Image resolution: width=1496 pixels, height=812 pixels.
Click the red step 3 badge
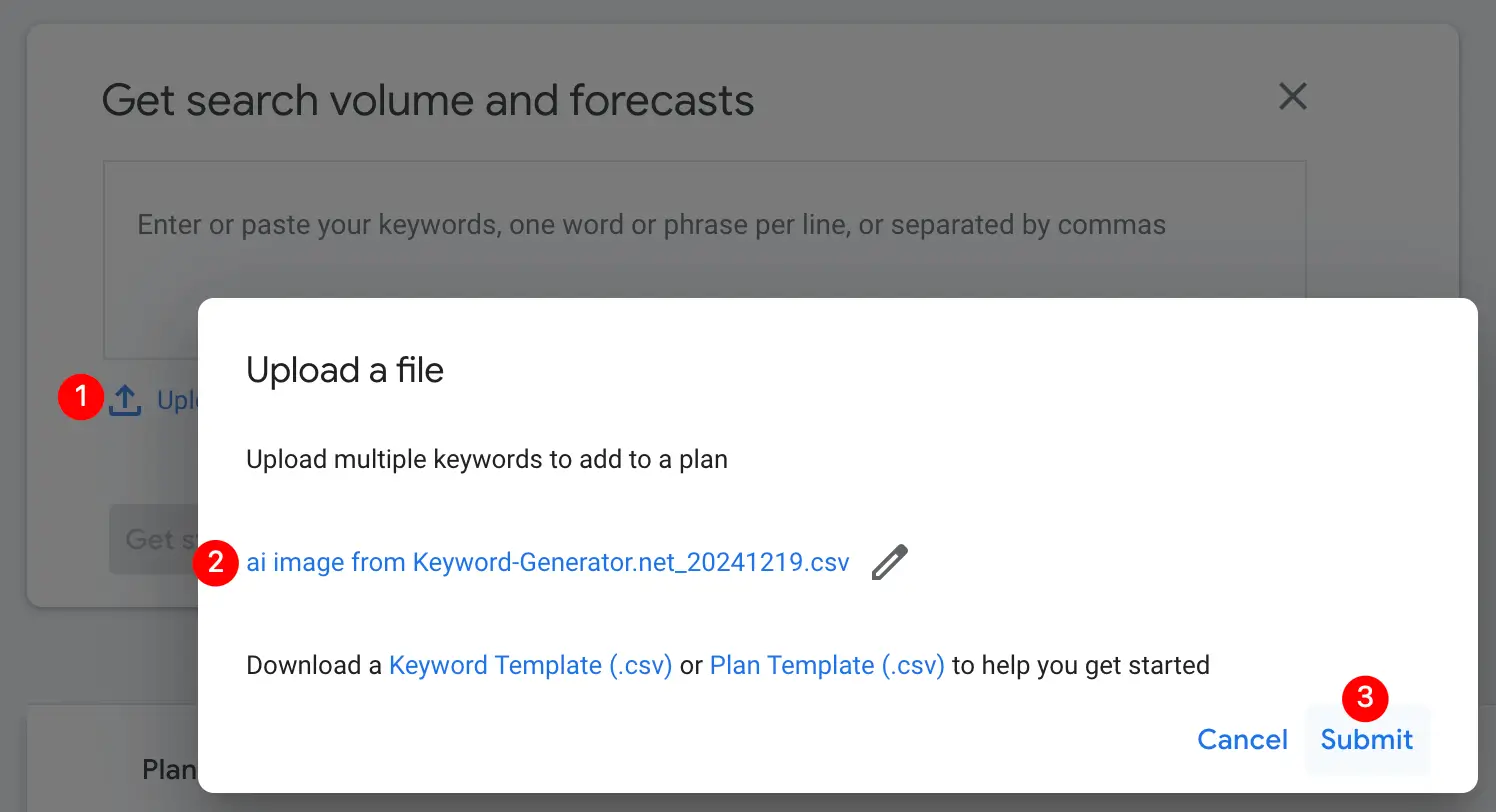(1365, 699)
